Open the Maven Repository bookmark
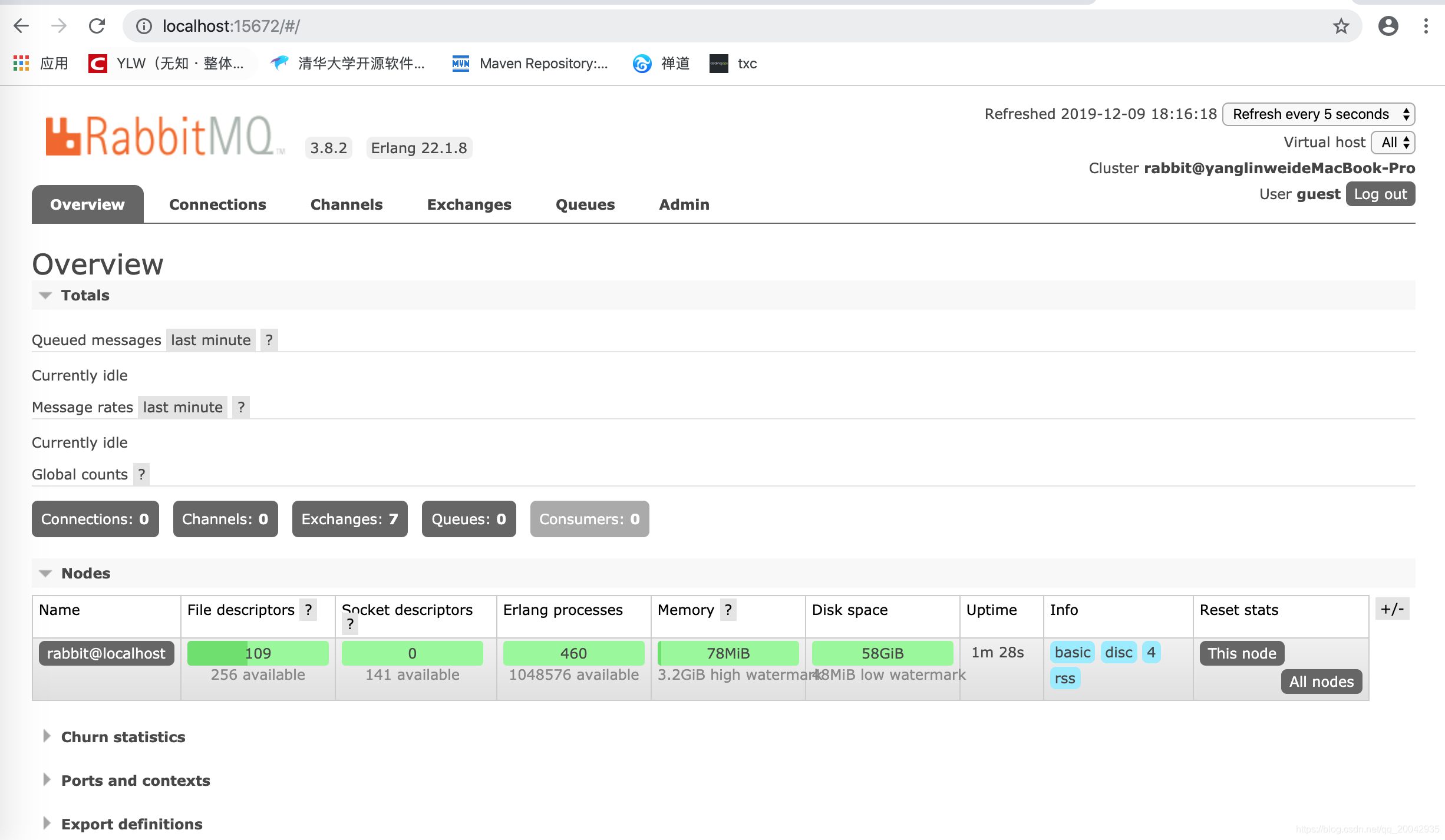The height and width of the screenshot is (840, 1445). click(530, 64)
